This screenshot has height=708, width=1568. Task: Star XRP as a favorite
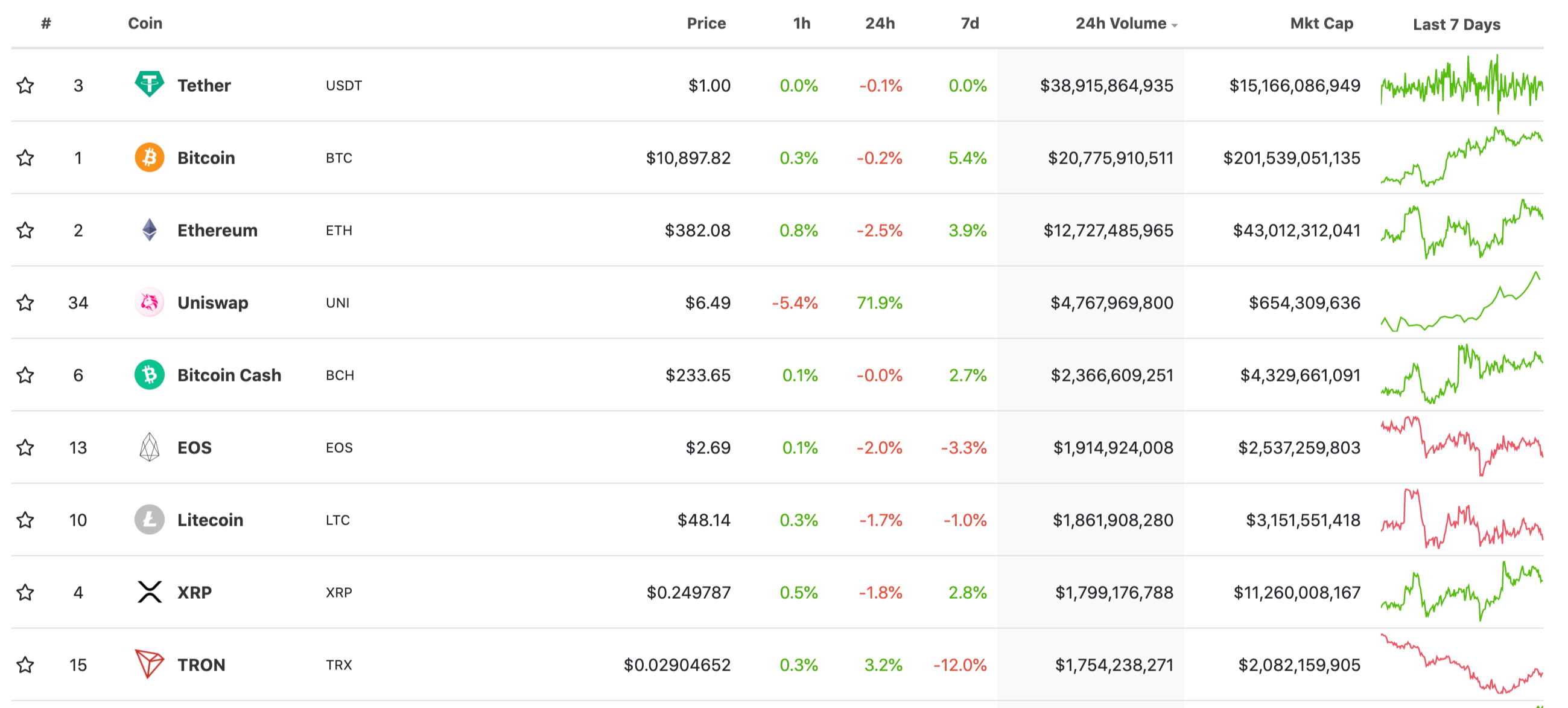(25, 592)
